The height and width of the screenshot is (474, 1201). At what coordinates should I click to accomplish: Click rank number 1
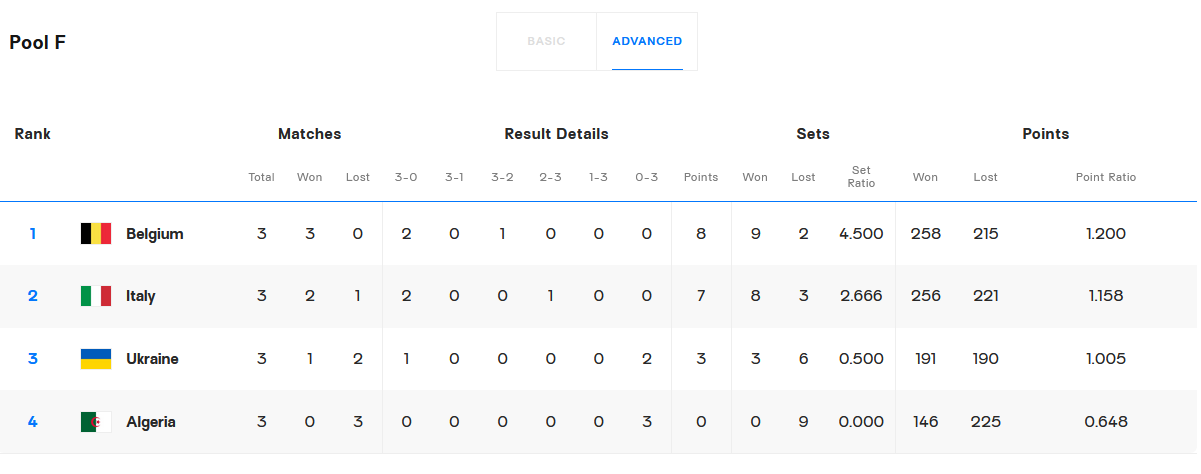33,234
